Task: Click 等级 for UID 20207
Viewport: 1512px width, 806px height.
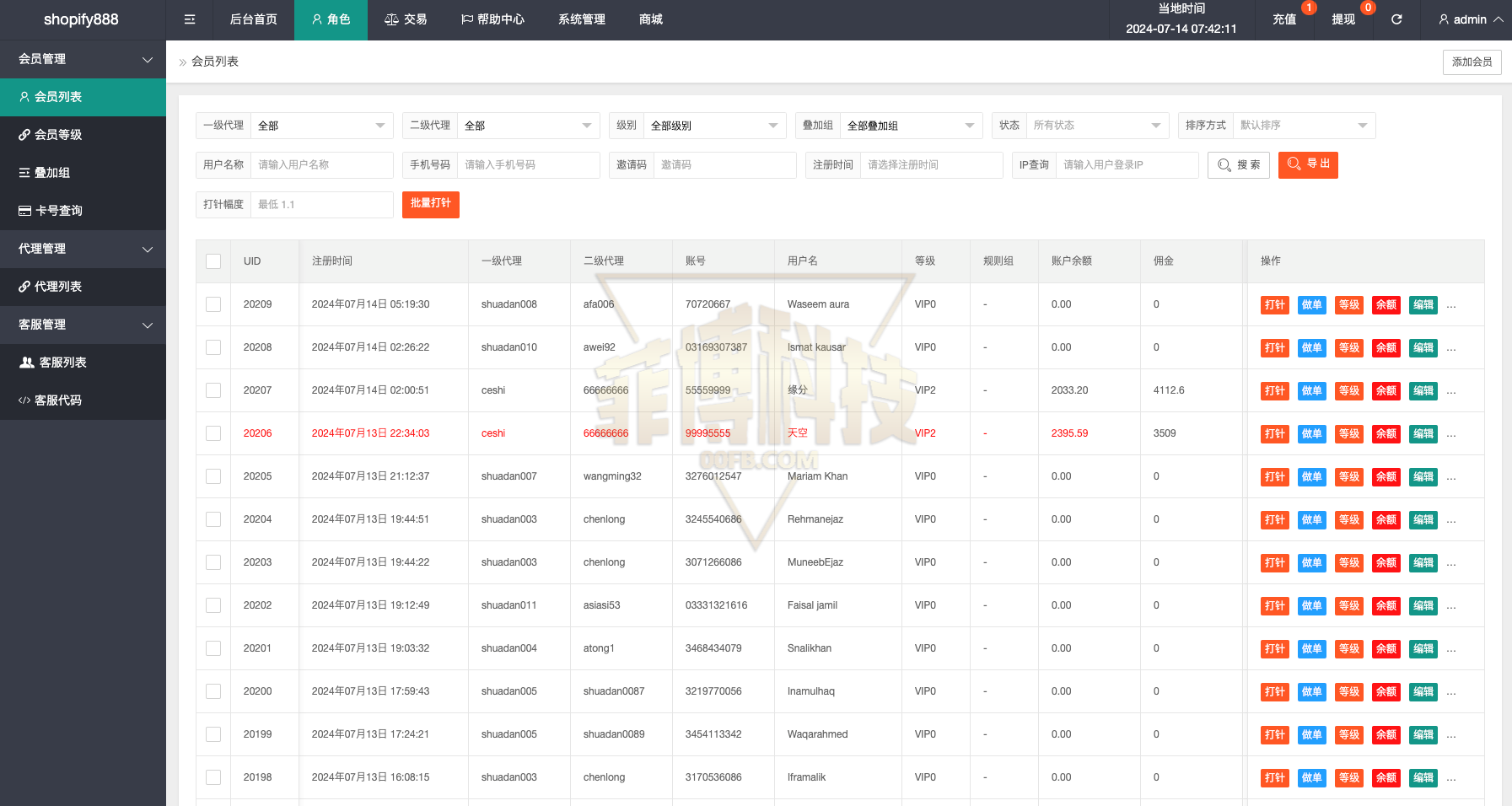Action: [1348, 390]
